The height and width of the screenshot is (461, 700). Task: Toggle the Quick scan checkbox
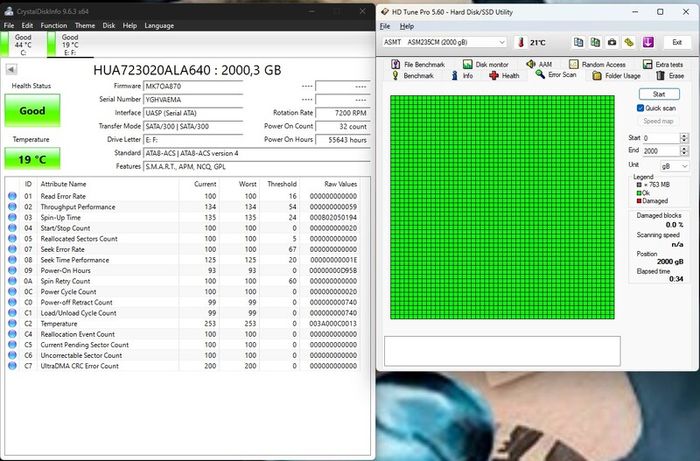(640, 108)
